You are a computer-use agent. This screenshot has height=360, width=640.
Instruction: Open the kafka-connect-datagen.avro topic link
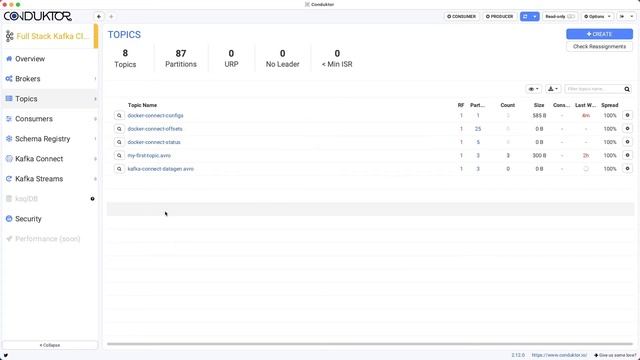coord(160,169)
